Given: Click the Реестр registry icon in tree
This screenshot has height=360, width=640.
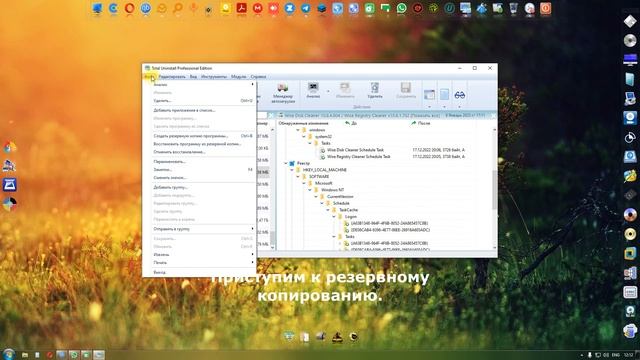Looking at the screenshot, I should [292, 163].
